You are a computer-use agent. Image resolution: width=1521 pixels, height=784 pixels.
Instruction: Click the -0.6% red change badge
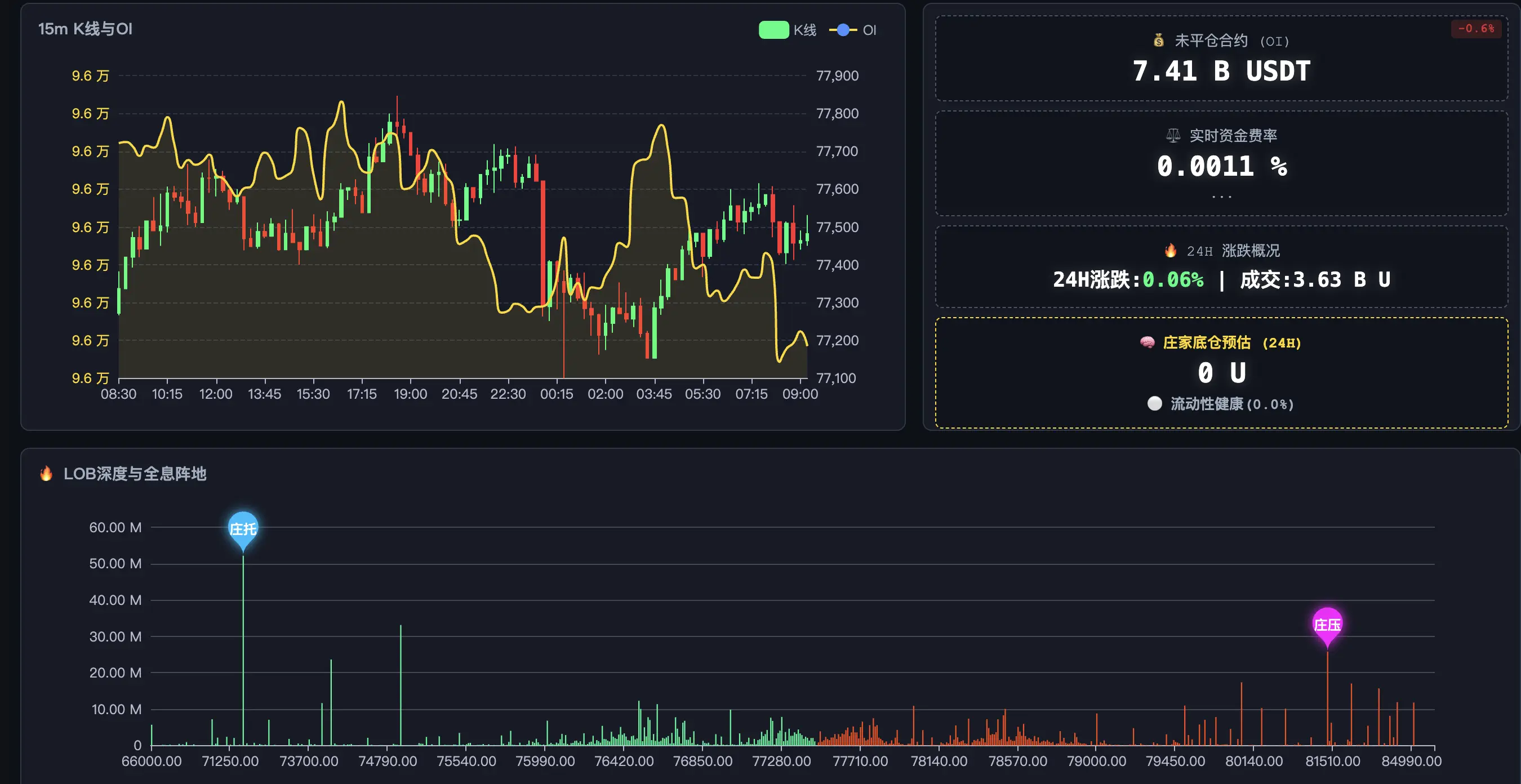[x=1475, y=28]
